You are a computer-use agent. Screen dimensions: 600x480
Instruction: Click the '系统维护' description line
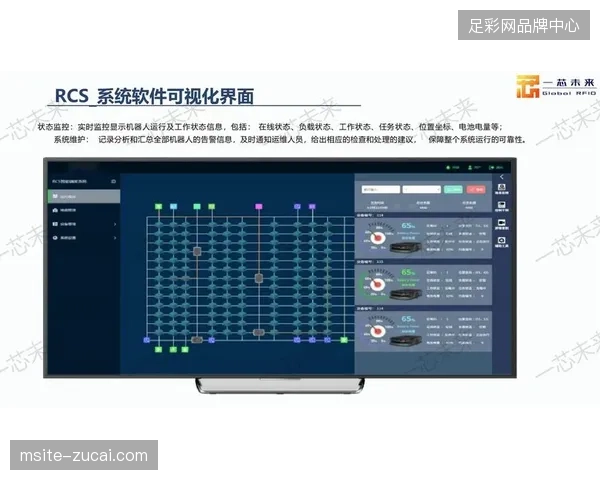pos(290,140)
